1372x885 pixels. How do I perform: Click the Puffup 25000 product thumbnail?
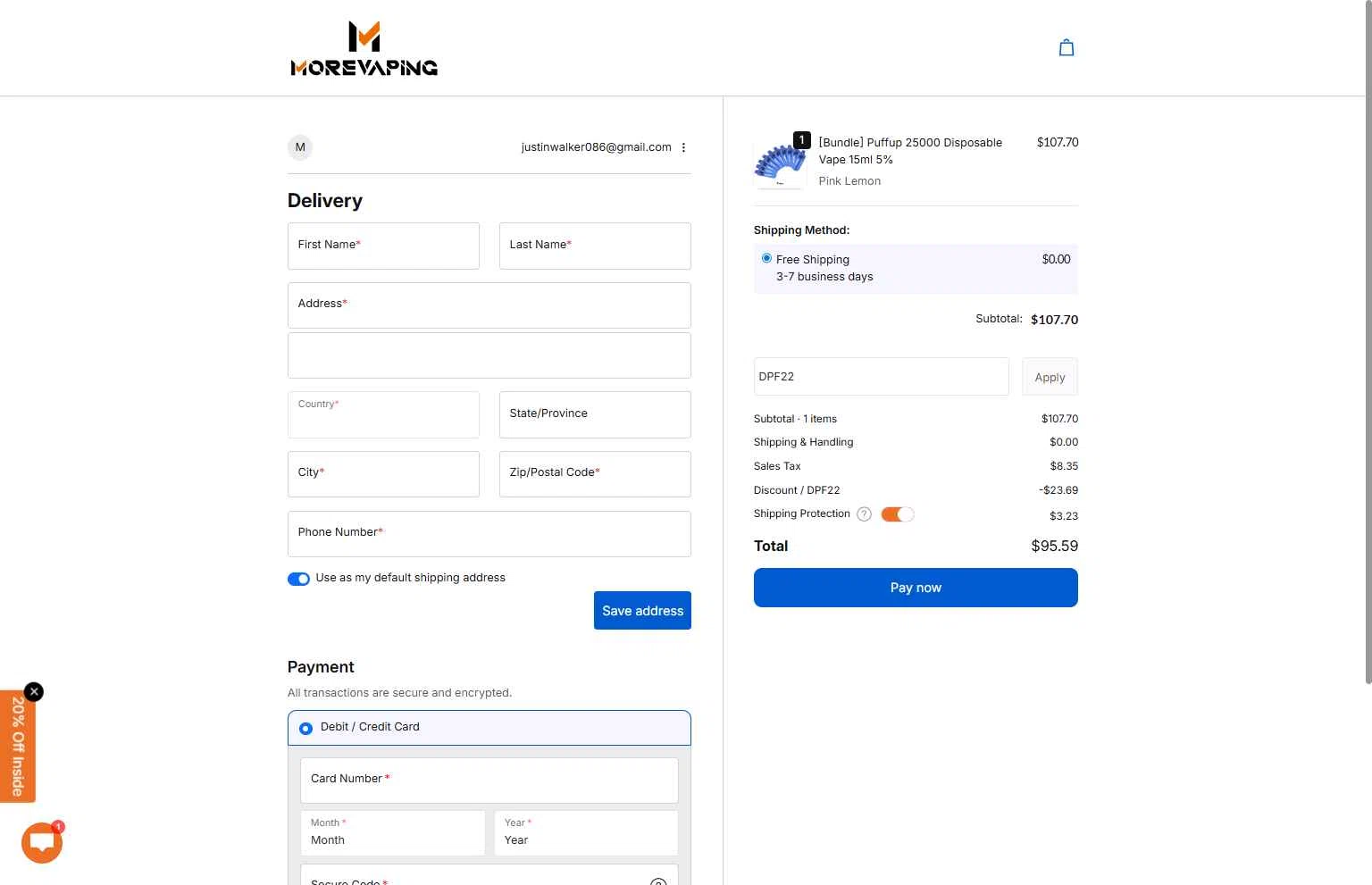781,163
